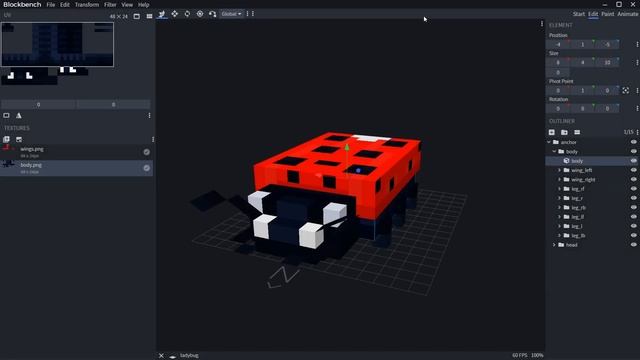
Task: Open the Global transform space dropdown
Action: (231, 14)
